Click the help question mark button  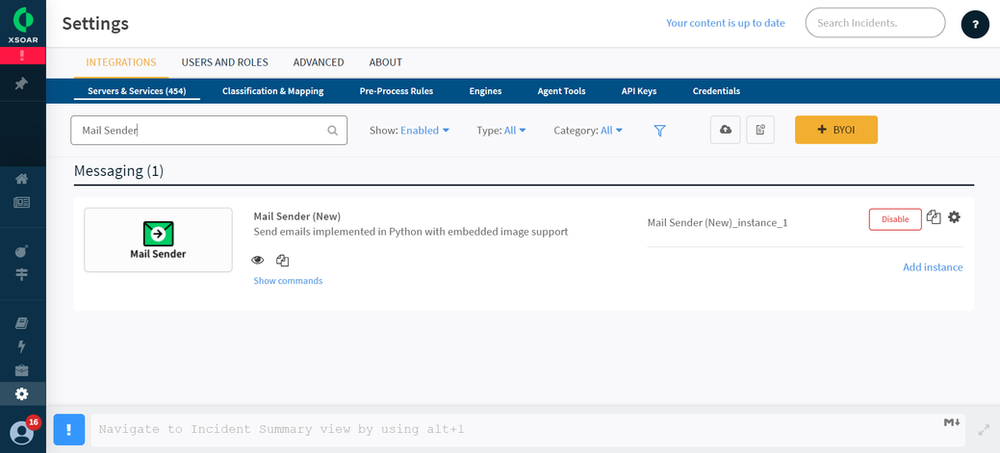[x=975, y=24]
